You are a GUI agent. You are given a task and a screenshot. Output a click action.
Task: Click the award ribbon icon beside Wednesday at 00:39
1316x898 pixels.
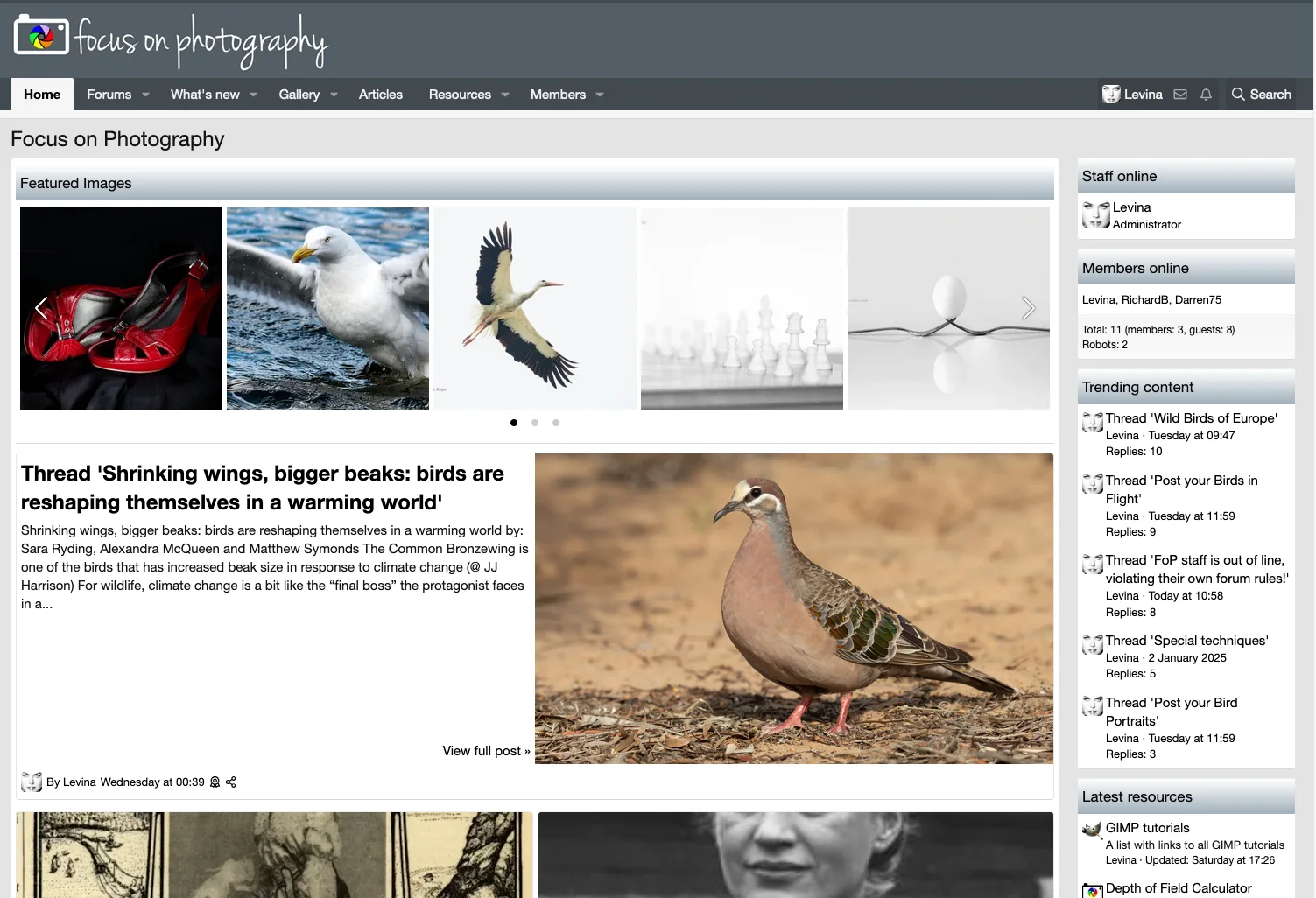tap(215, 782)
